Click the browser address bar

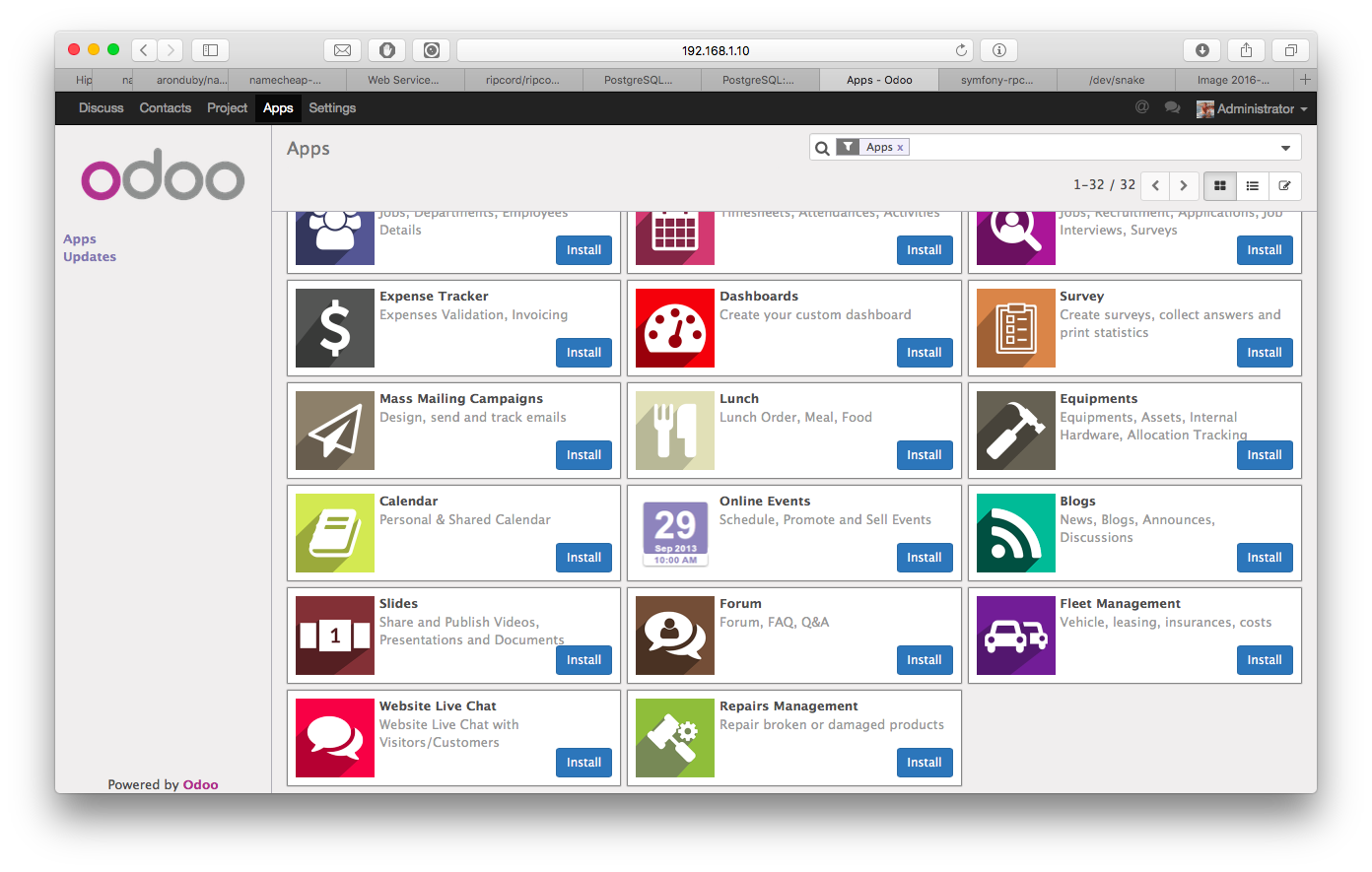716,50
